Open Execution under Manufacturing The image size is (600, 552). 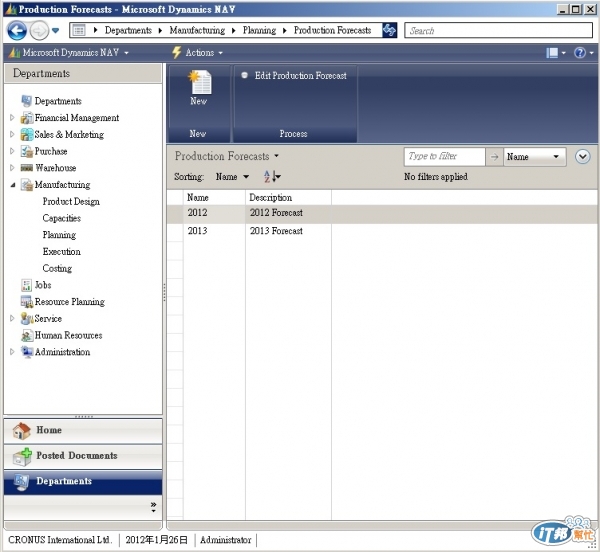[61, 251]
